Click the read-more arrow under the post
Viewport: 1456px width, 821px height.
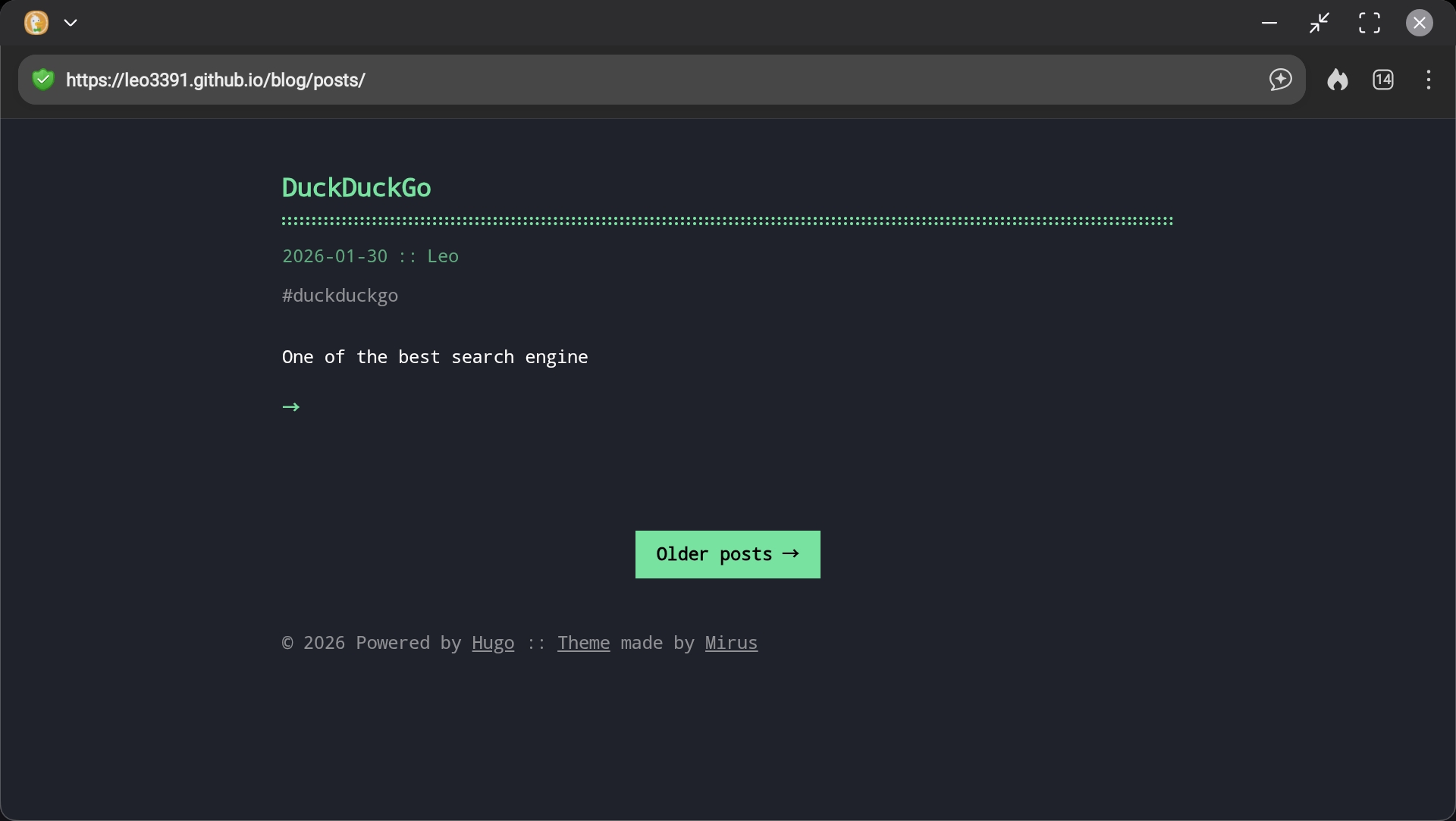point(291,407)
